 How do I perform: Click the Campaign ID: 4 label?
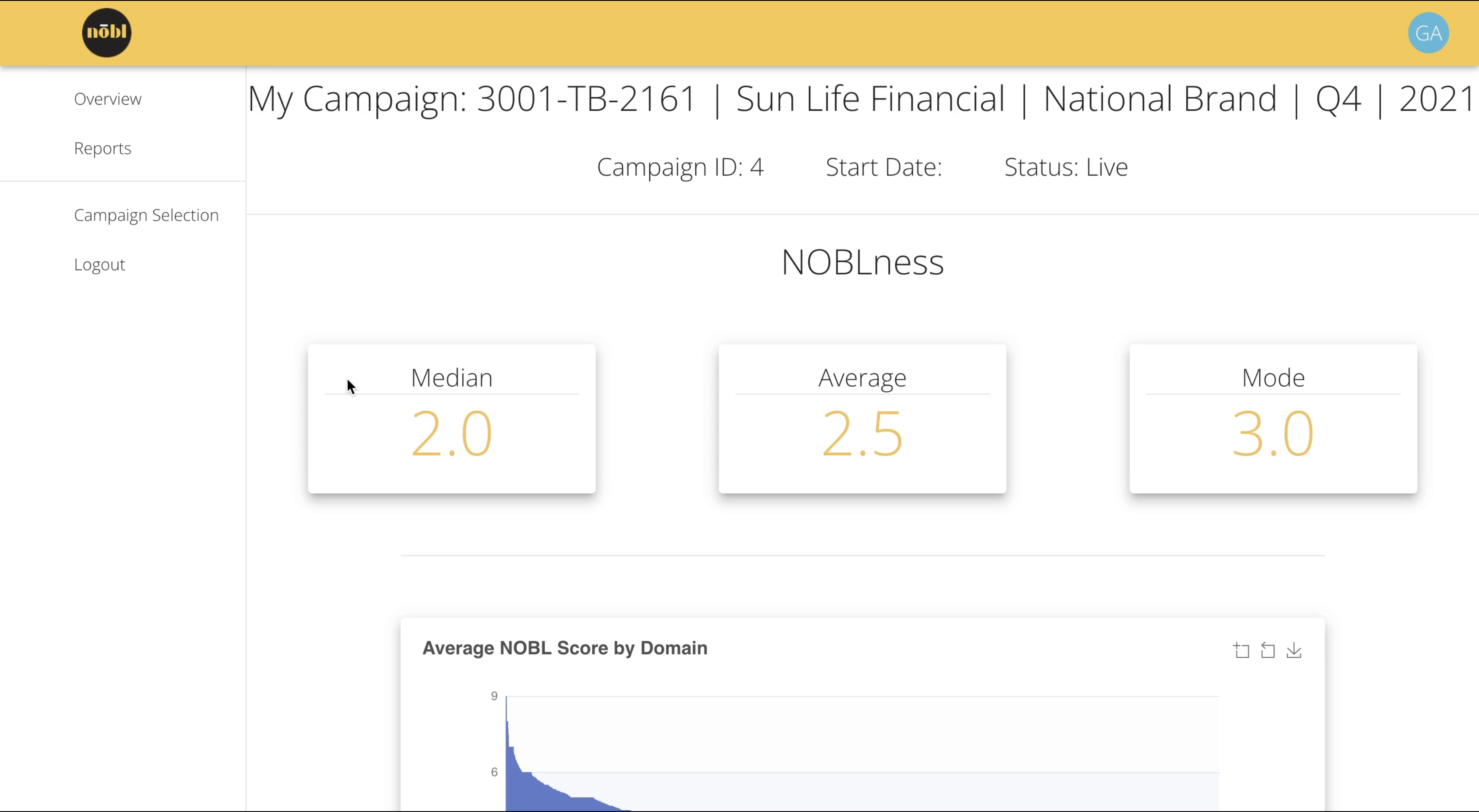pyautogui.click(x=680, y=167)
